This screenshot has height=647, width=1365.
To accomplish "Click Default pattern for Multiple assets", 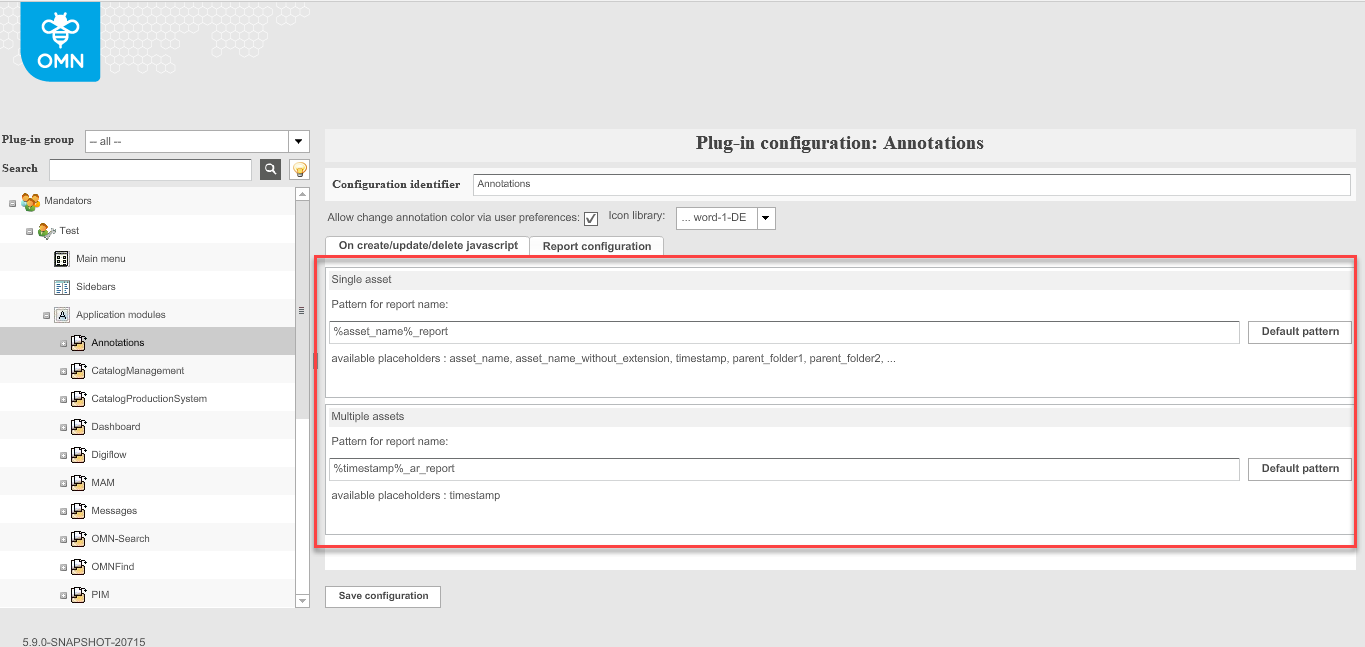I will [x=1299, y=468].
